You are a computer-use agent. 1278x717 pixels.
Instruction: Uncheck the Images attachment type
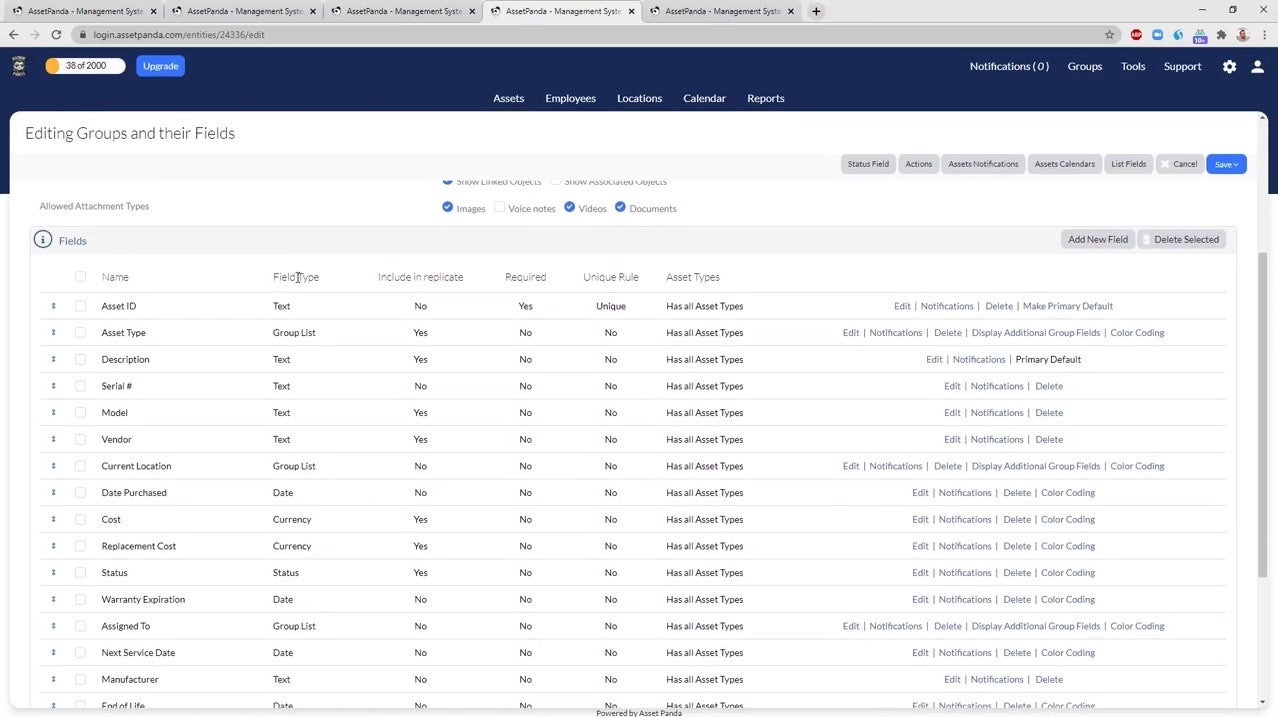[x=447, y=207]
